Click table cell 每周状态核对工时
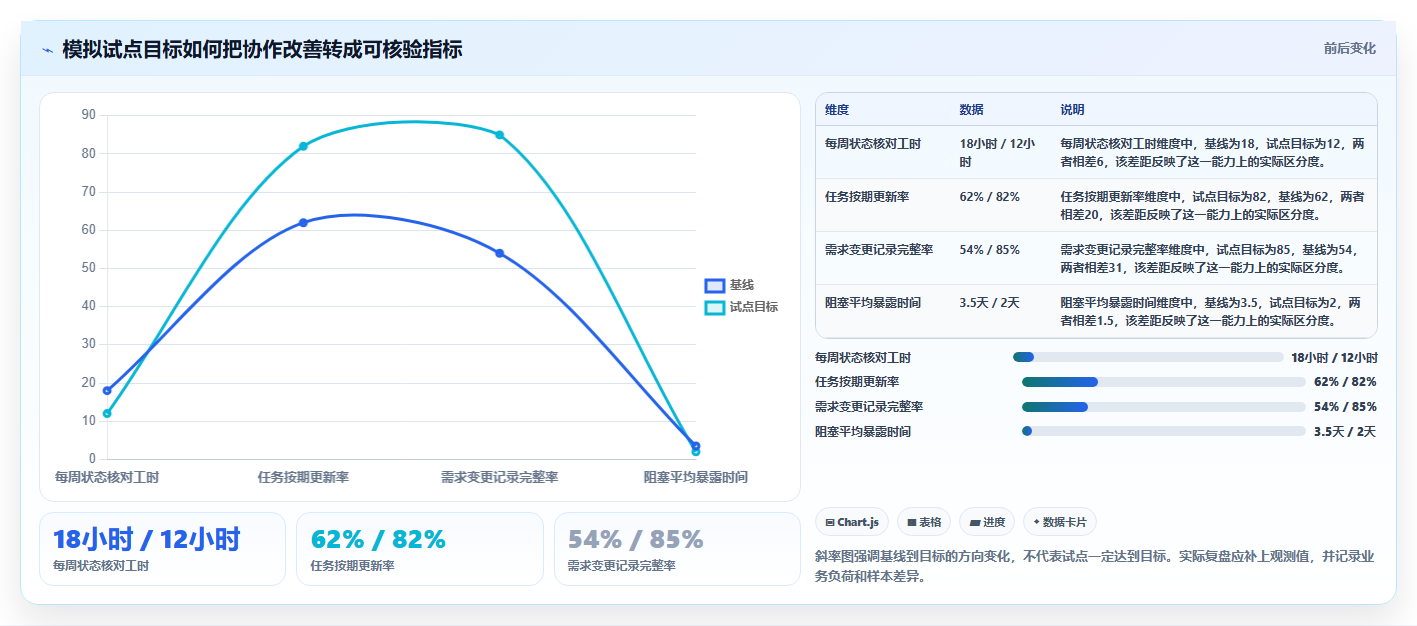The width and height of the screenshot is (1417, 626). tap(873, 144)
